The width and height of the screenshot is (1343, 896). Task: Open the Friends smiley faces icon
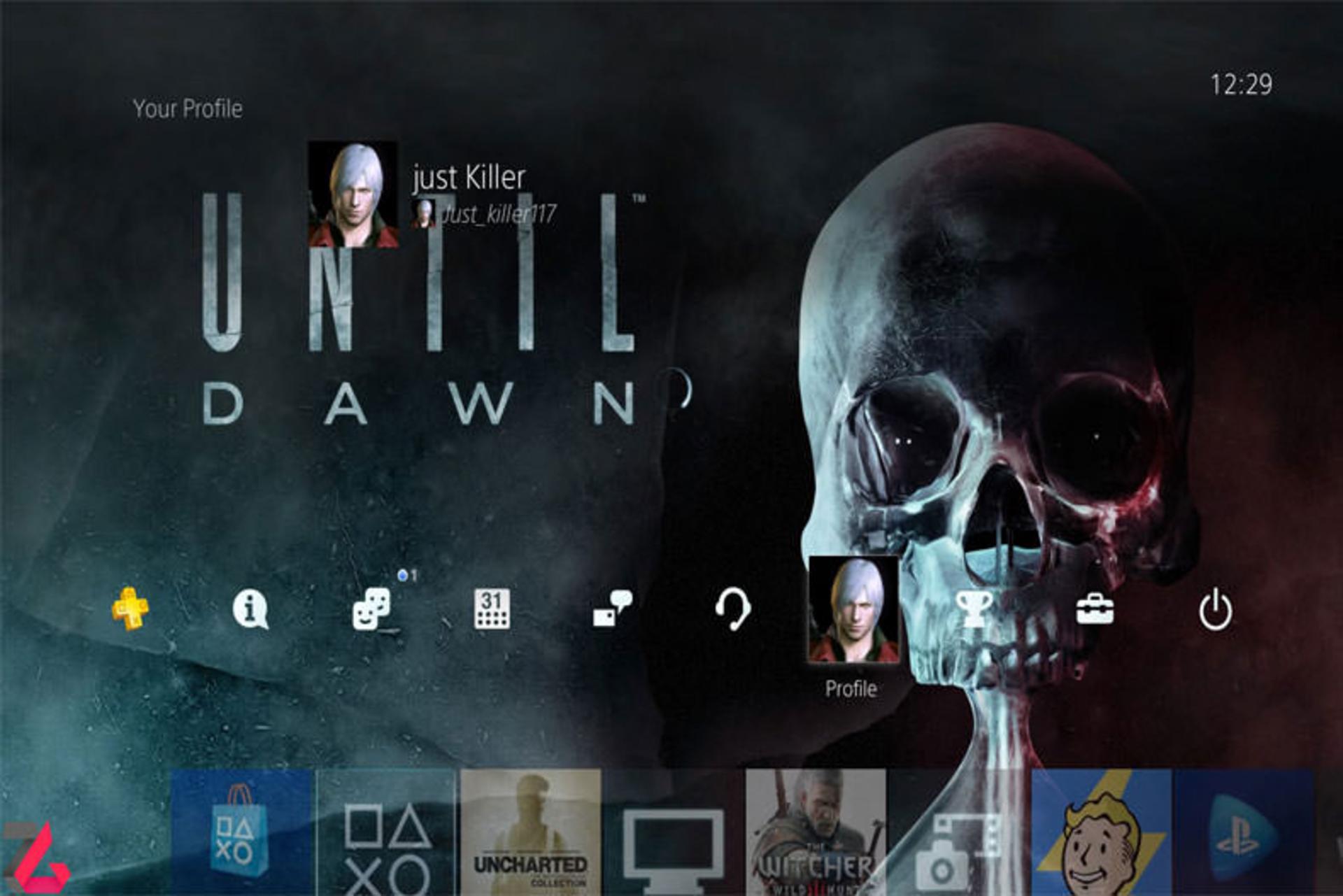371,609
